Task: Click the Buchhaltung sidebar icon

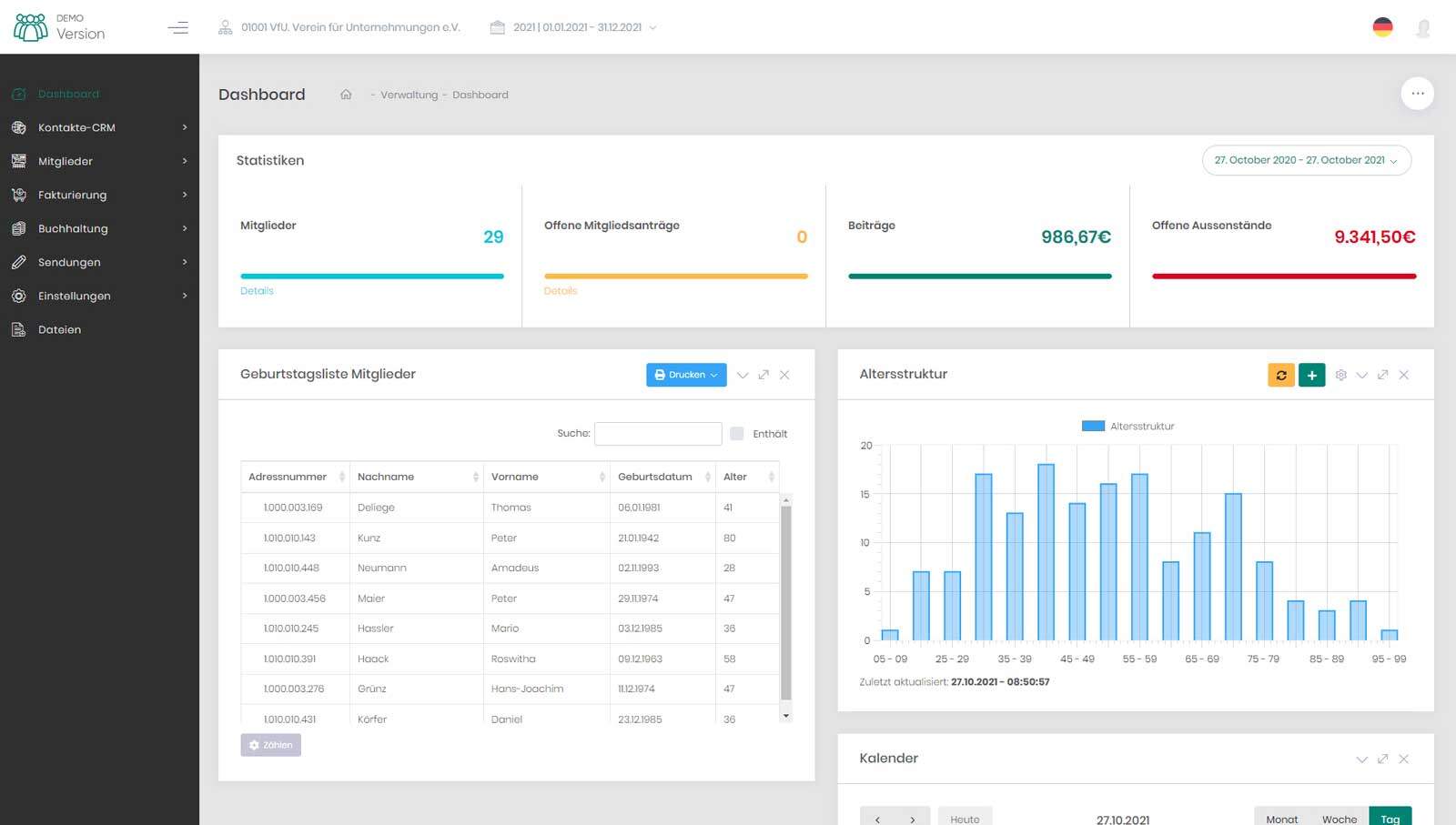Action: [18, 228]
